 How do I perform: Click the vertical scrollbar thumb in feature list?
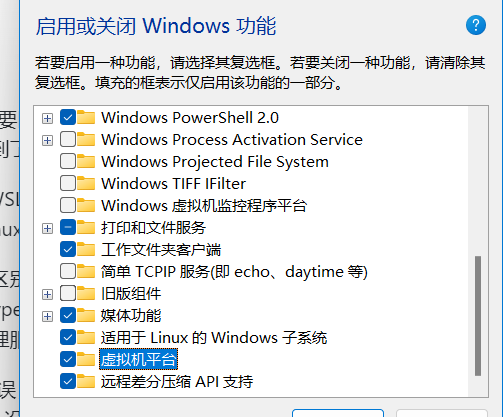478,316
